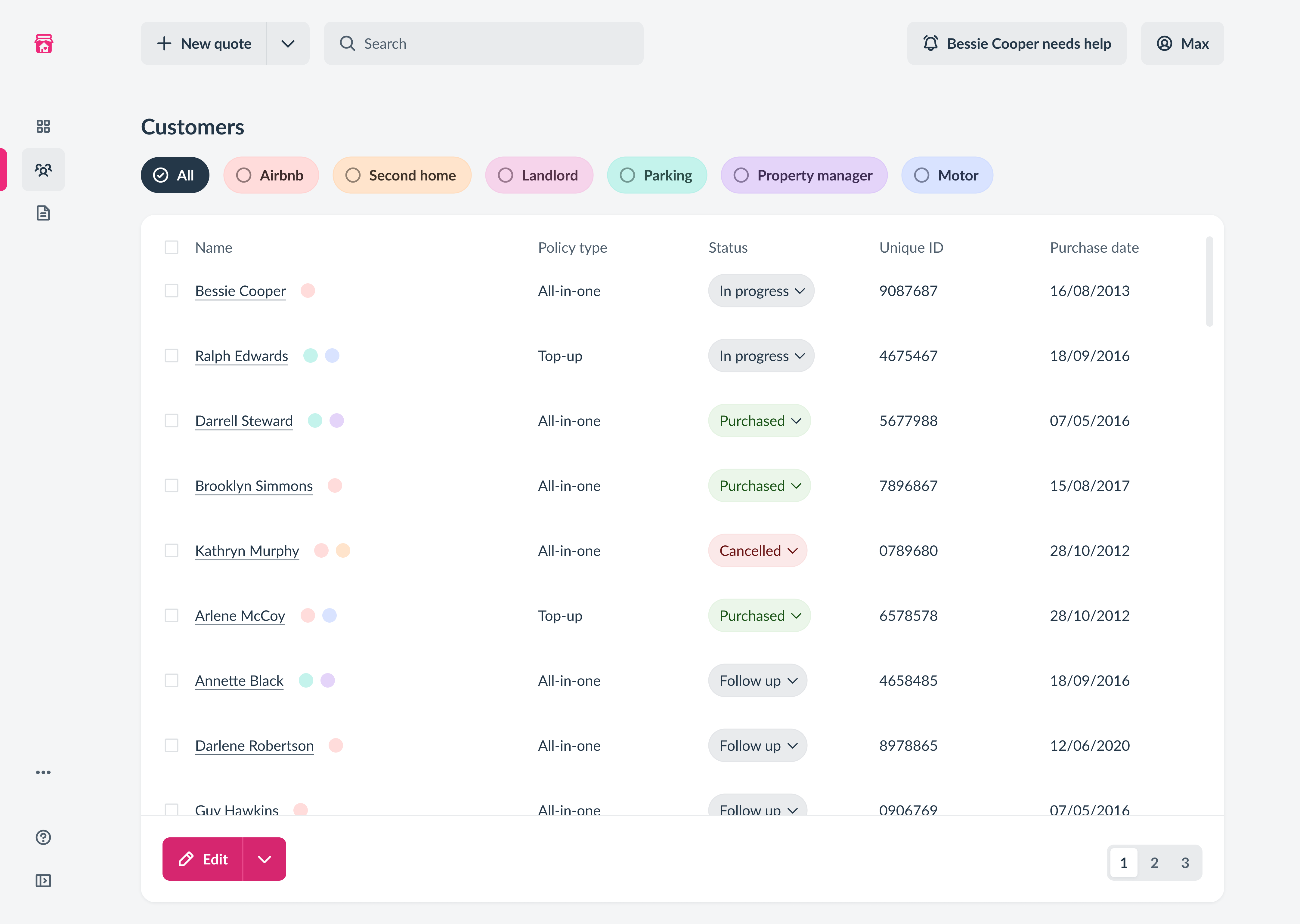Click the Max account button
The image size is (1300, 924).
coord(1182,44)
